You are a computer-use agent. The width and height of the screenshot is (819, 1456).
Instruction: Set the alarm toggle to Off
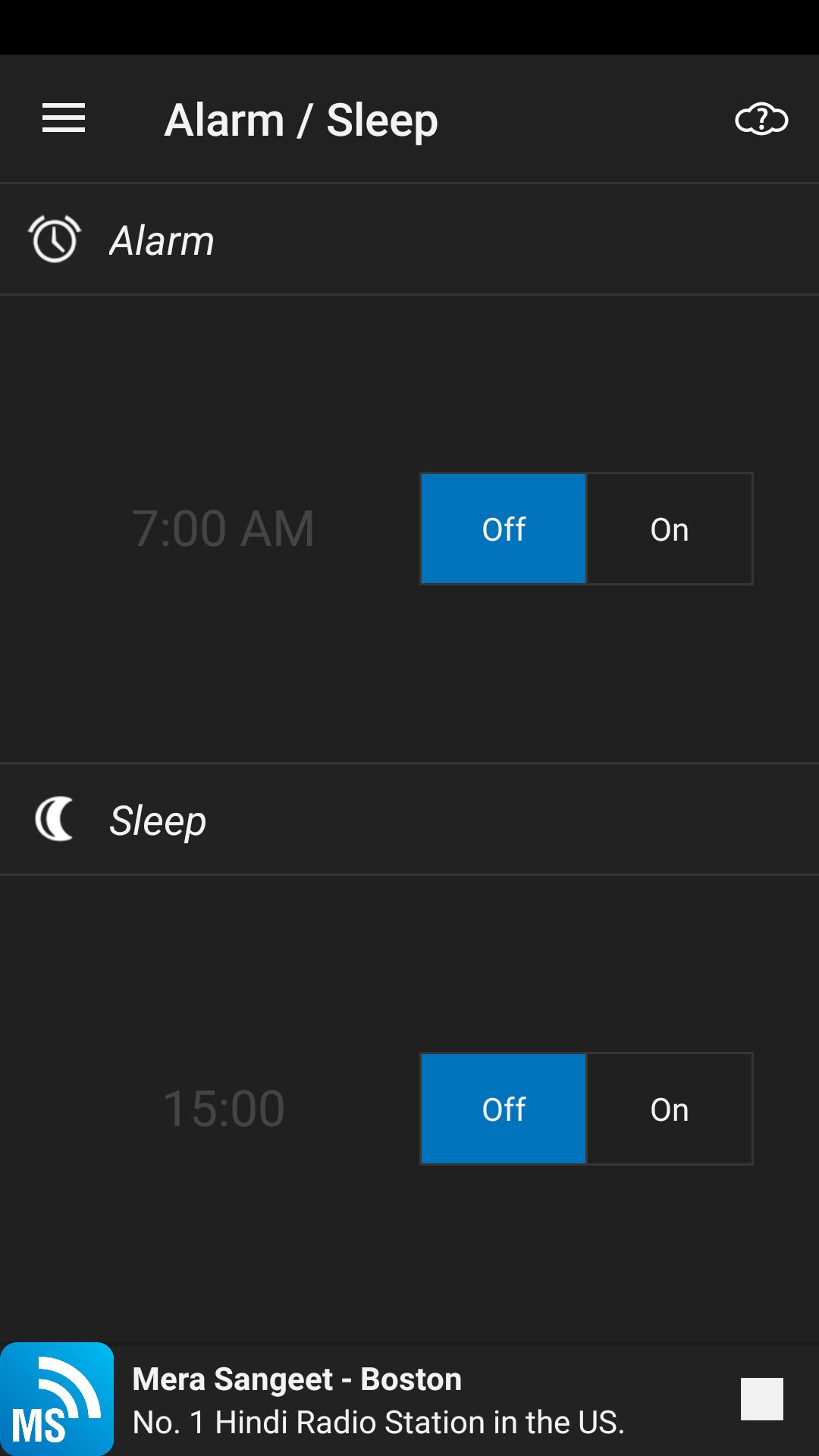click(x=504, y=529)
